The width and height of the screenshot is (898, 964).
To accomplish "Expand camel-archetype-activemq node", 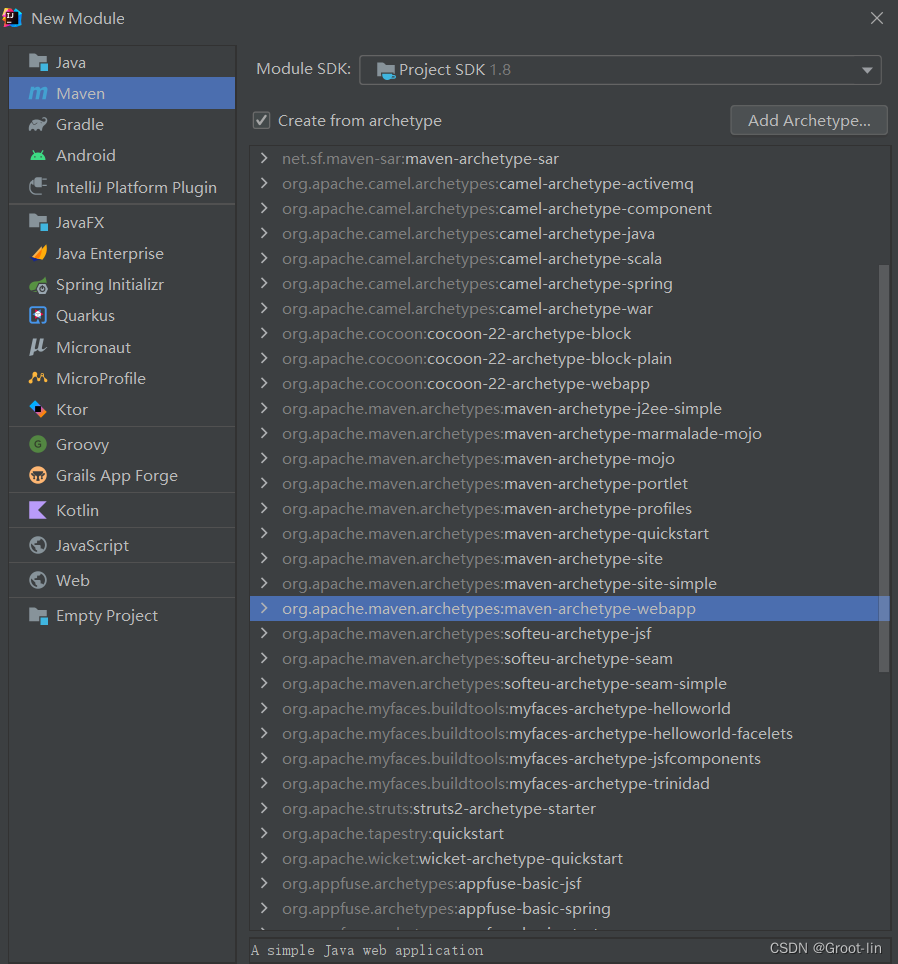I will pyautogui.click(x=264, y=184).
